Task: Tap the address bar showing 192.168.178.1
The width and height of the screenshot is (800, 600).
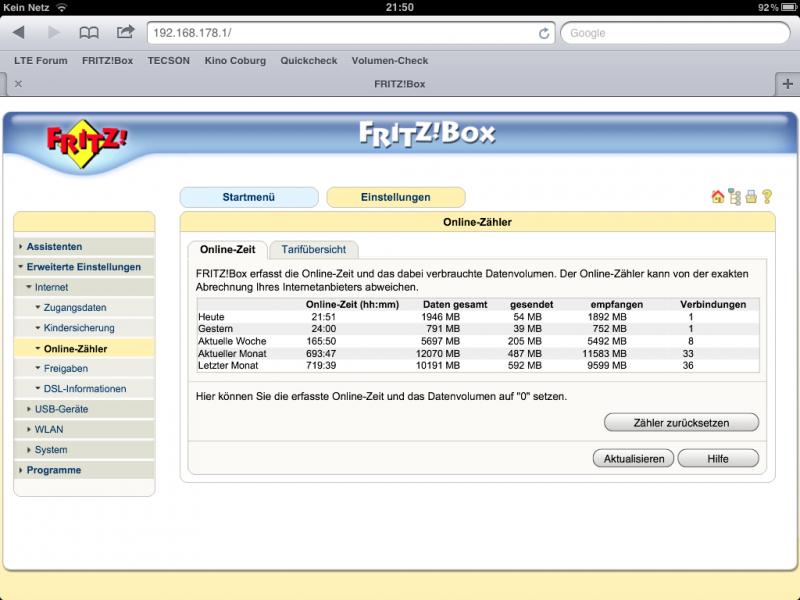Action: click(342, 33)
